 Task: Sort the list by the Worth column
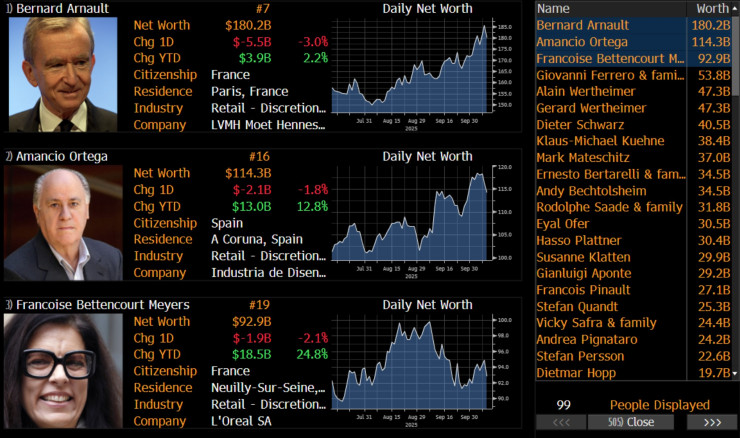[711, 8]
